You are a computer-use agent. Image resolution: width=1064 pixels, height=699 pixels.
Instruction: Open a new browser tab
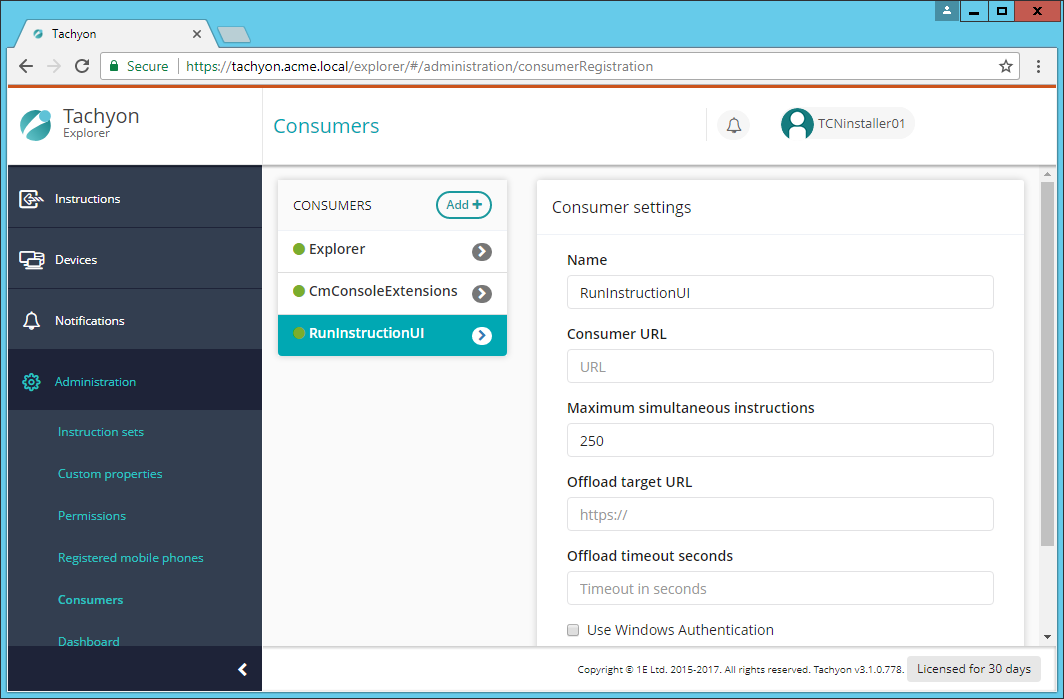pyautogui.click(x=233, y=34)
